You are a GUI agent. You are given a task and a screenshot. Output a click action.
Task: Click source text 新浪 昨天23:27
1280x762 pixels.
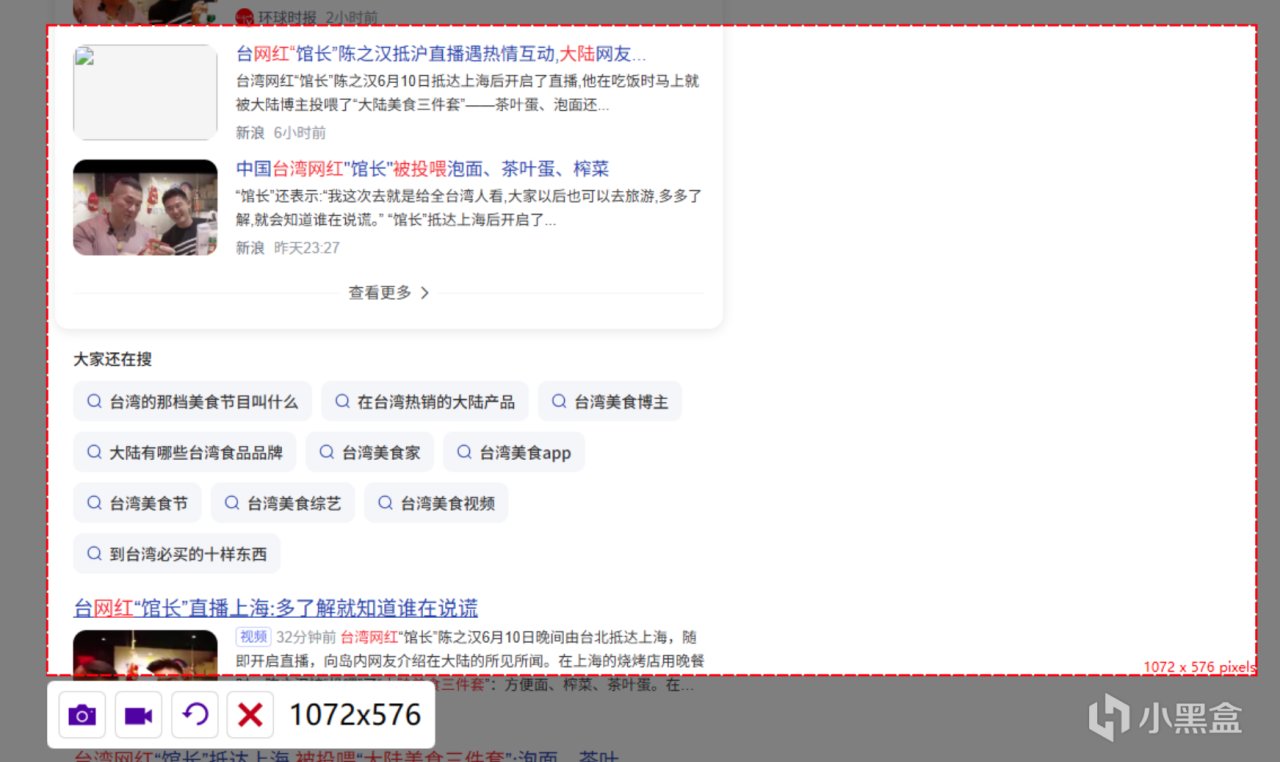tap(288, 248)
